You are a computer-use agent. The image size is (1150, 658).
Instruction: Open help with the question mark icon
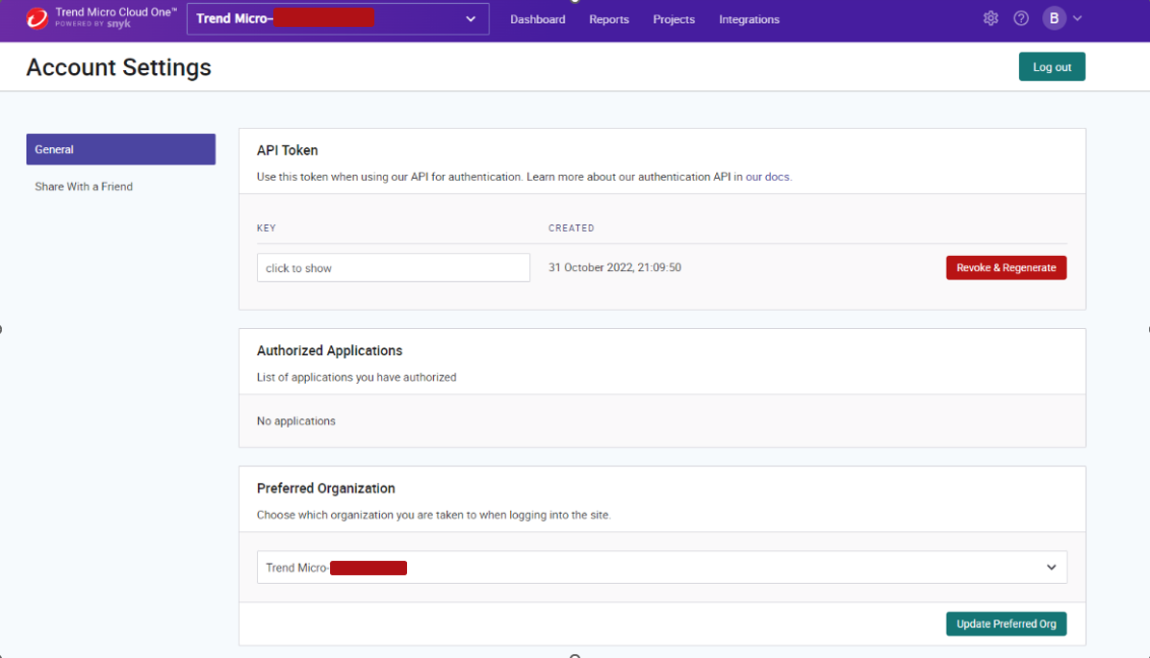click(x=1021, y=19)
